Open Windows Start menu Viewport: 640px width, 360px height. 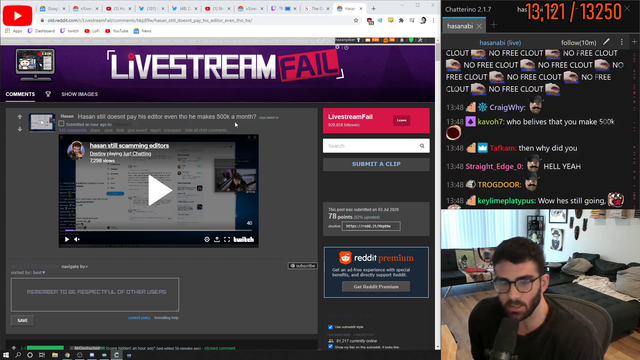point(6,355)
